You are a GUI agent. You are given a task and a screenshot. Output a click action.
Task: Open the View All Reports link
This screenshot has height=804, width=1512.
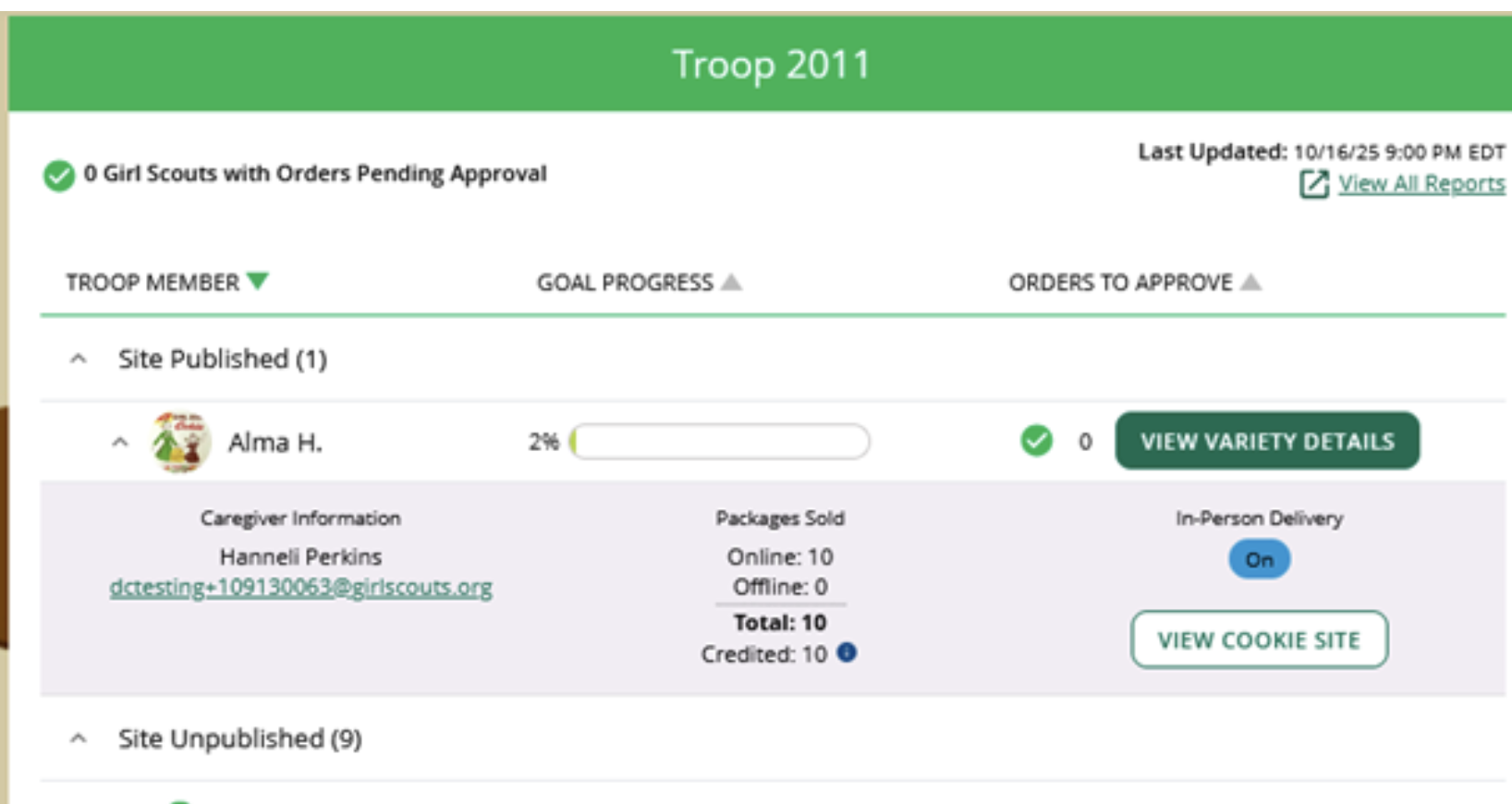1421,184
